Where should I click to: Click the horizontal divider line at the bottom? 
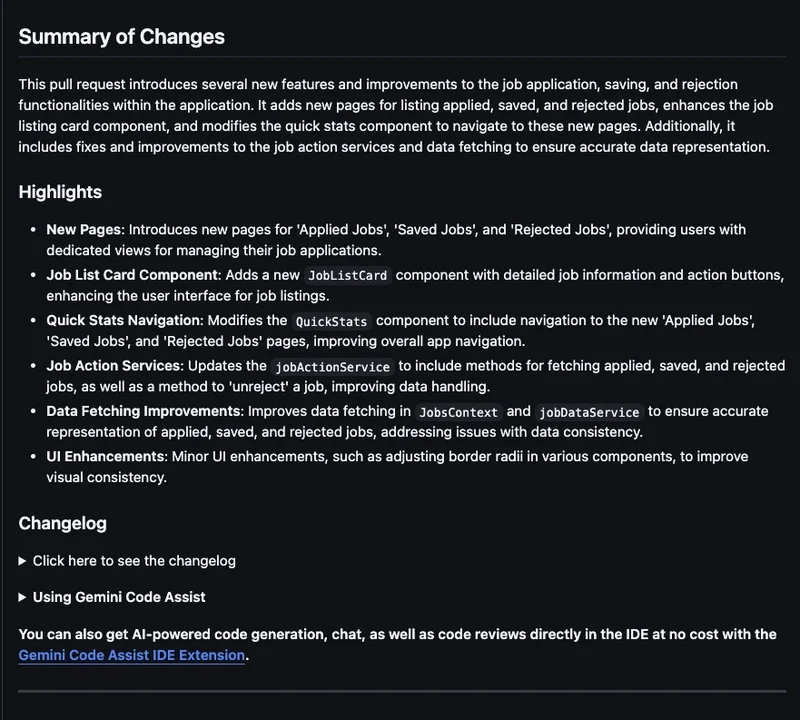400,690
